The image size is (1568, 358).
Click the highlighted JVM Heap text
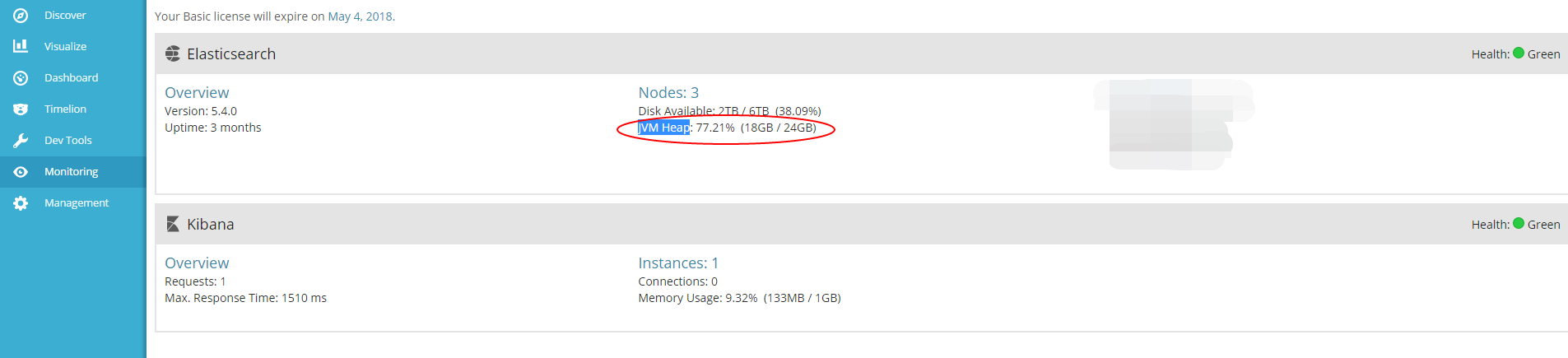click(664, 127)
